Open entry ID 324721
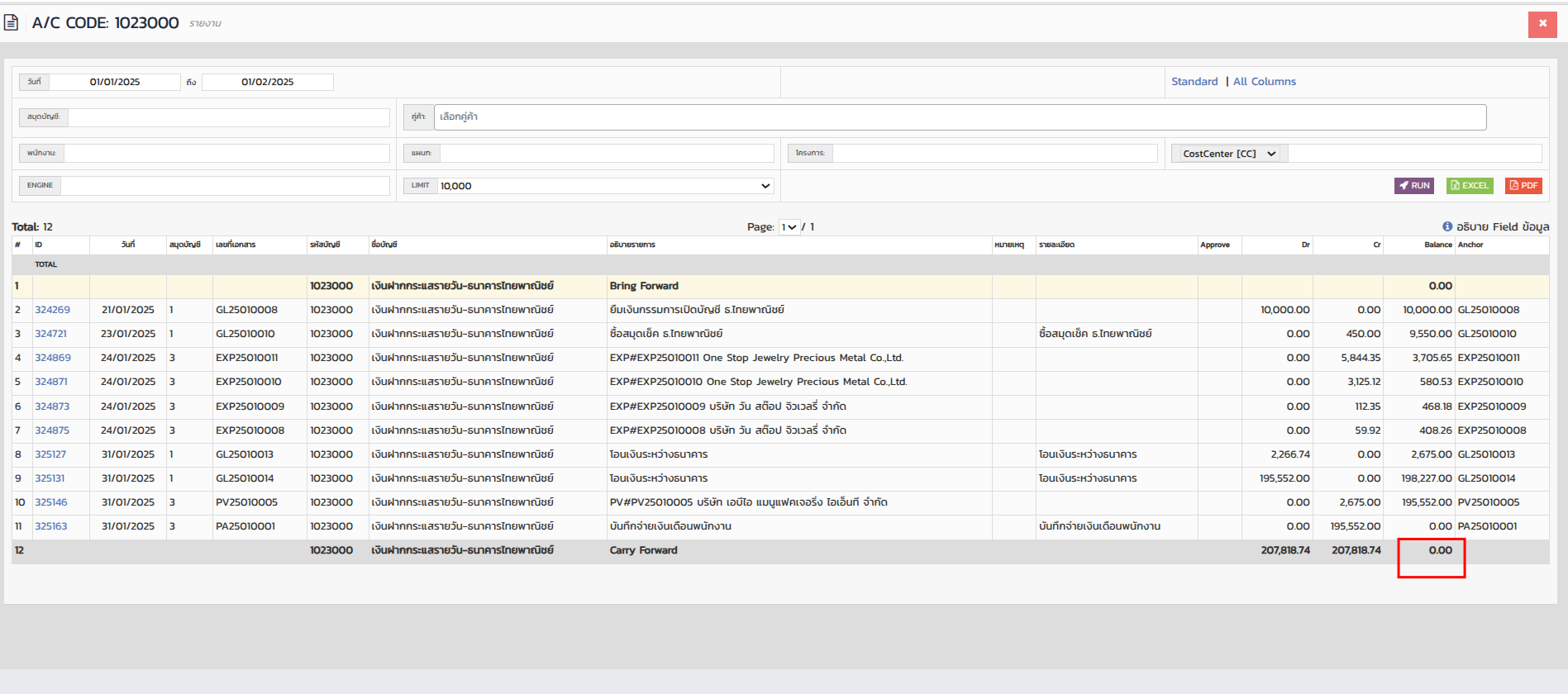Image resolution: width=1568 pixels, height=694 pixels. (50, 334)
